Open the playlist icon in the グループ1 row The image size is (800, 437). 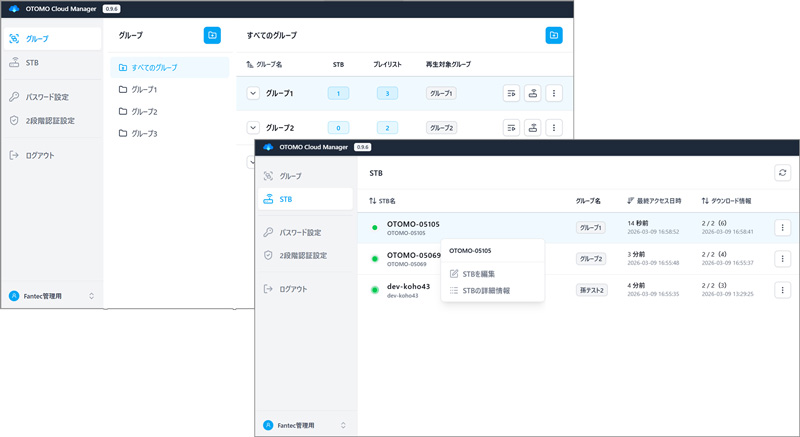511,93
